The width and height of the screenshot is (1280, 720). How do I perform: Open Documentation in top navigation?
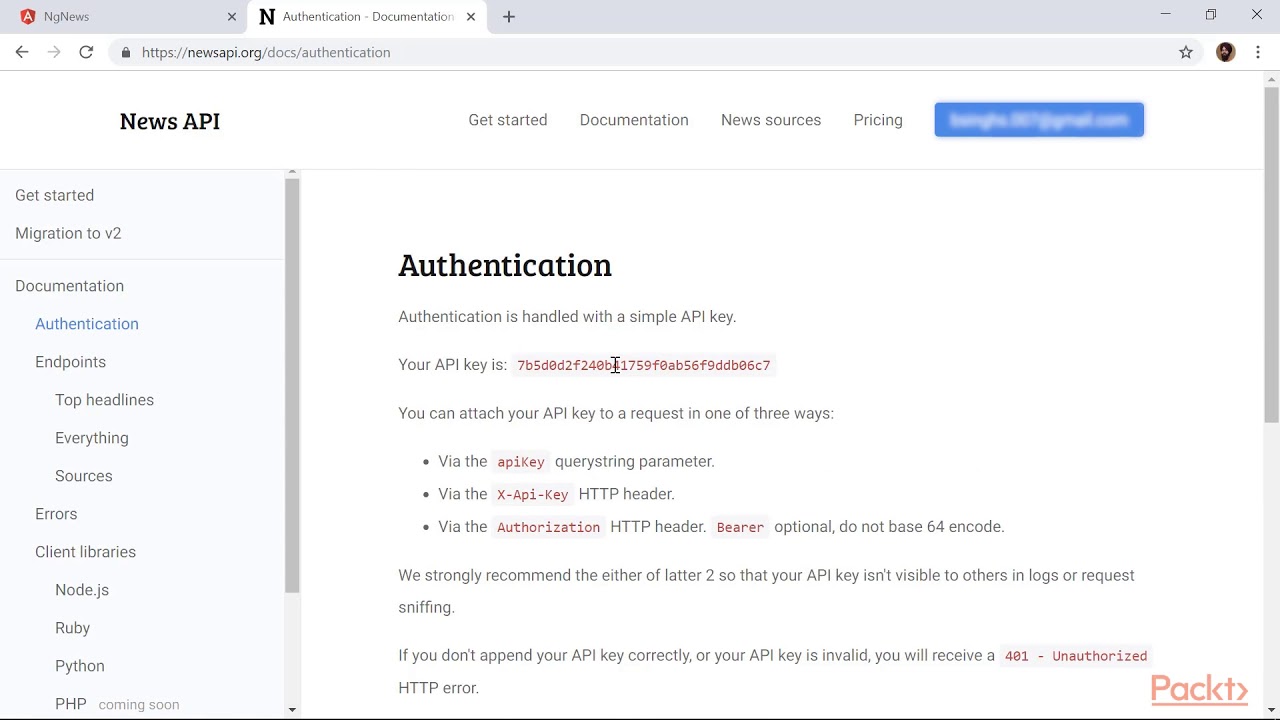click(x=634, y=120)
